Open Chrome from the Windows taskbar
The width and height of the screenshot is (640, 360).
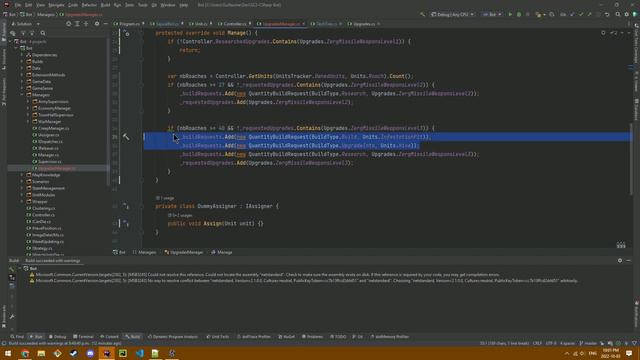click(x=25, y=353)
